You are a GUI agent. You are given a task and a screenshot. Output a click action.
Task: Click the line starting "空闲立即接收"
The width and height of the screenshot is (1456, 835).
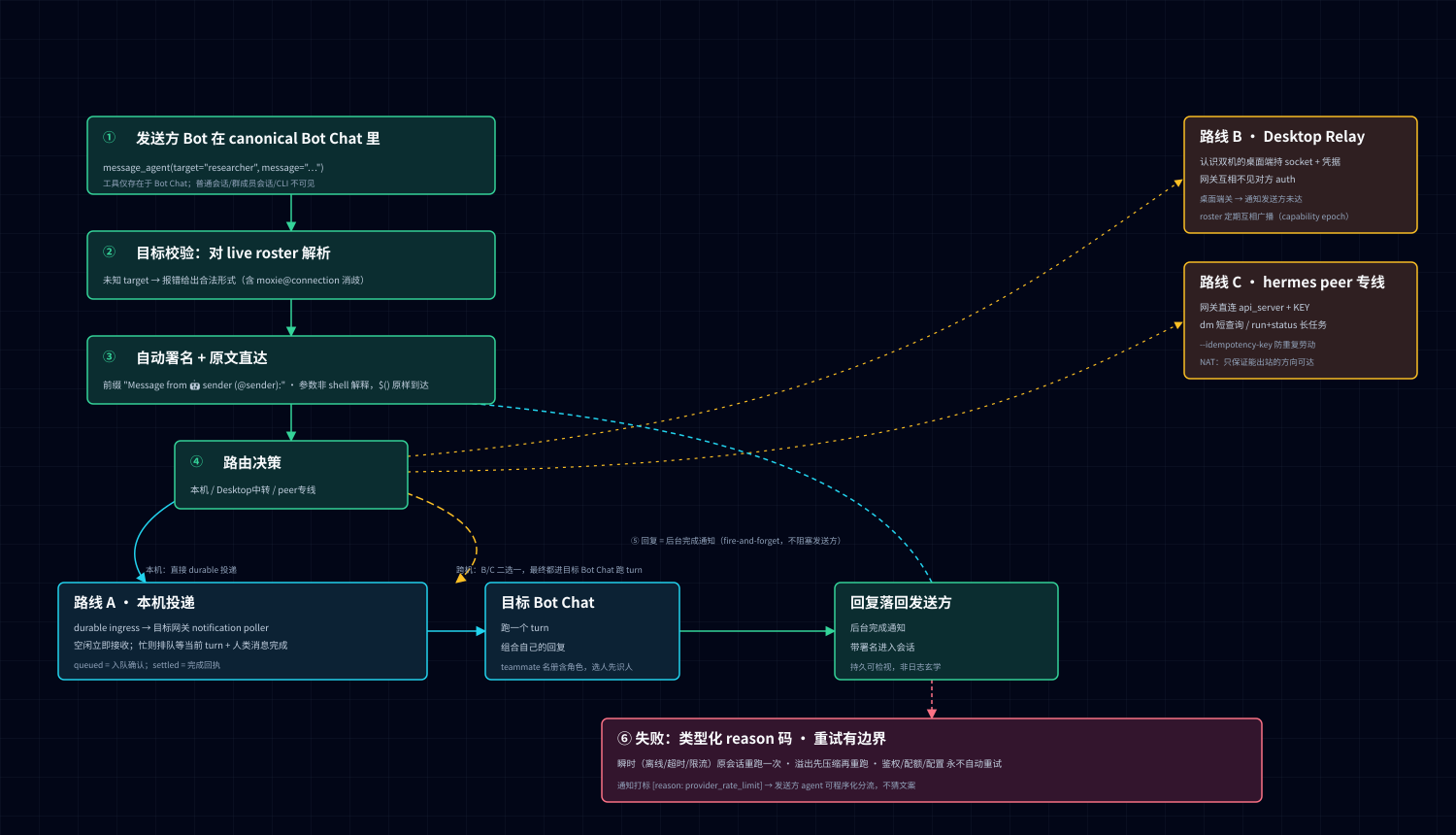181,646
